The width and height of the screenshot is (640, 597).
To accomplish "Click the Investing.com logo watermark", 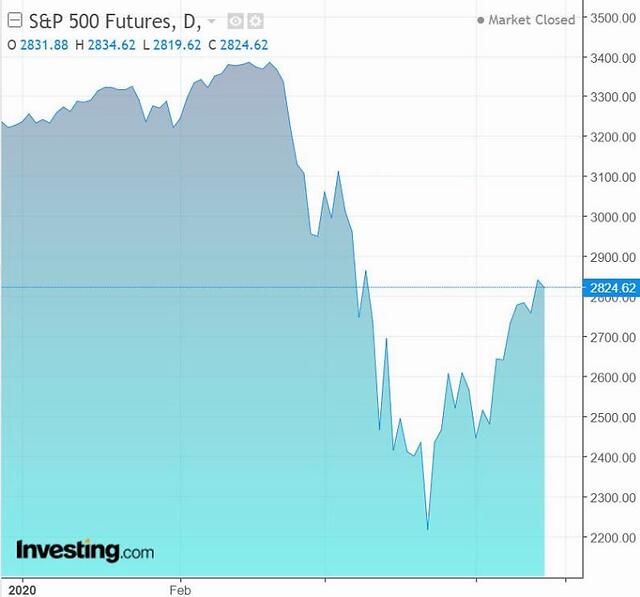I will click(85, 550).
